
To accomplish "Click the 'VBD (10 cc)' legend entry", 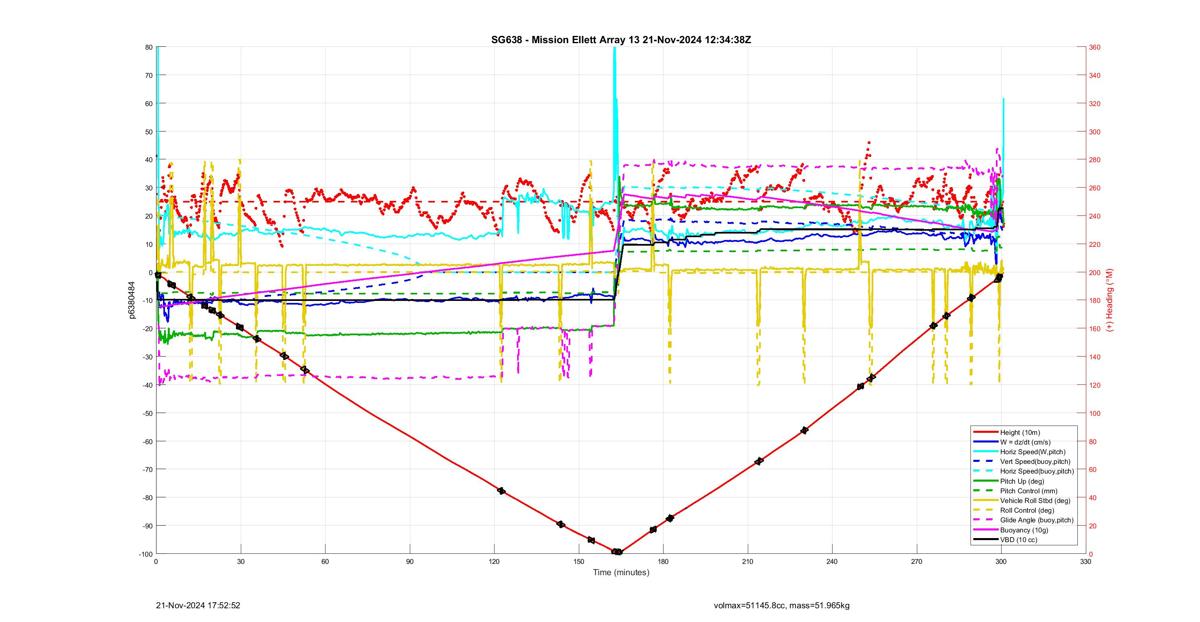I will click(1019, 540).
